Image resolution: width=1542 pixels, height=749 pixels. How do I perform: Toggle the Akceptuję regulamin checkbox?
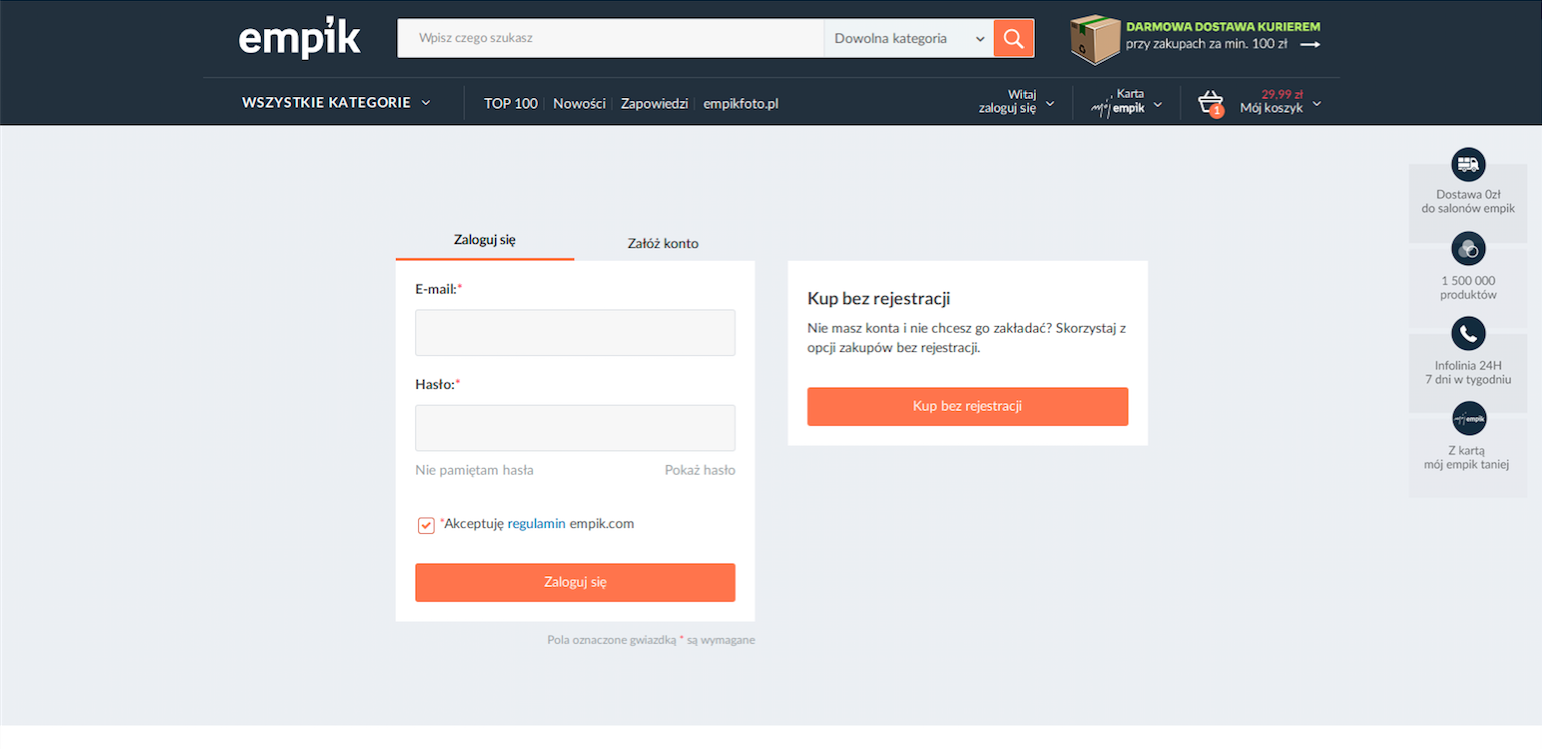pos(426,525)
